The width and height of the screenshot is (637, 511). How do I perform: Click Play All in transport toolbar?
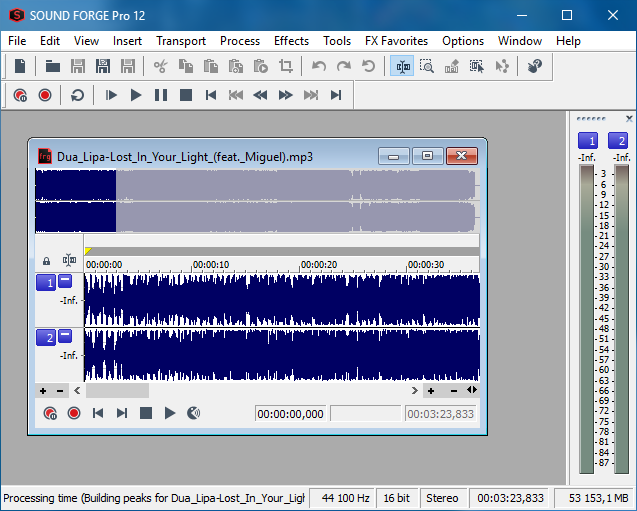coord(111,95)
